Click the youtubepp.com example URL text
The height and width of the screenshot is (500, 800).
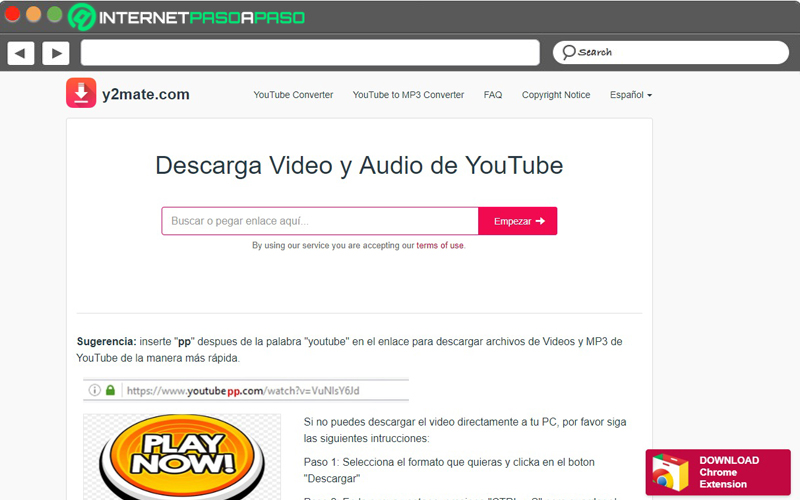[243, 391]
